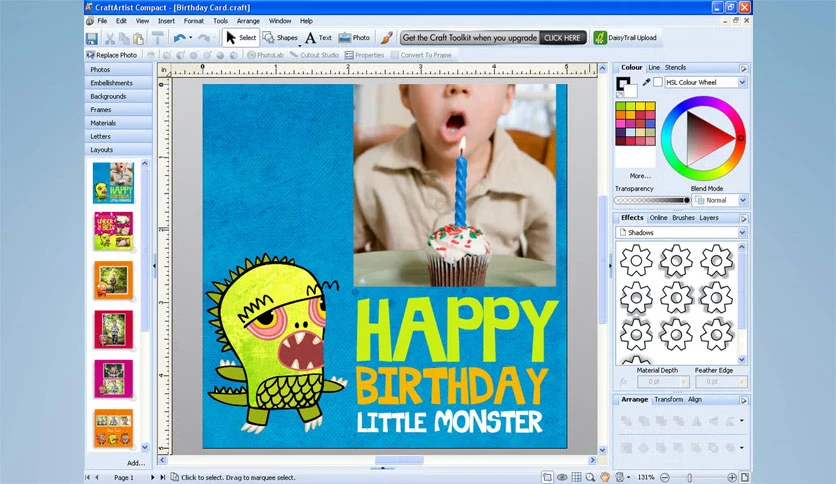This screenshot has width=836, height=484.
Task: Open the Insert menu
Action: point(166,21)
